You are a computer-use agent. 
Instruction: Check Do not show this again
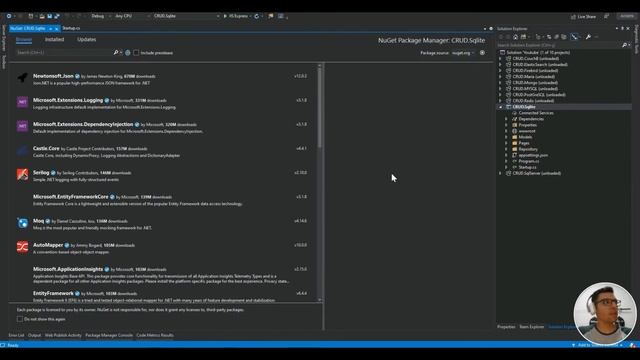(x=20, y=319)
